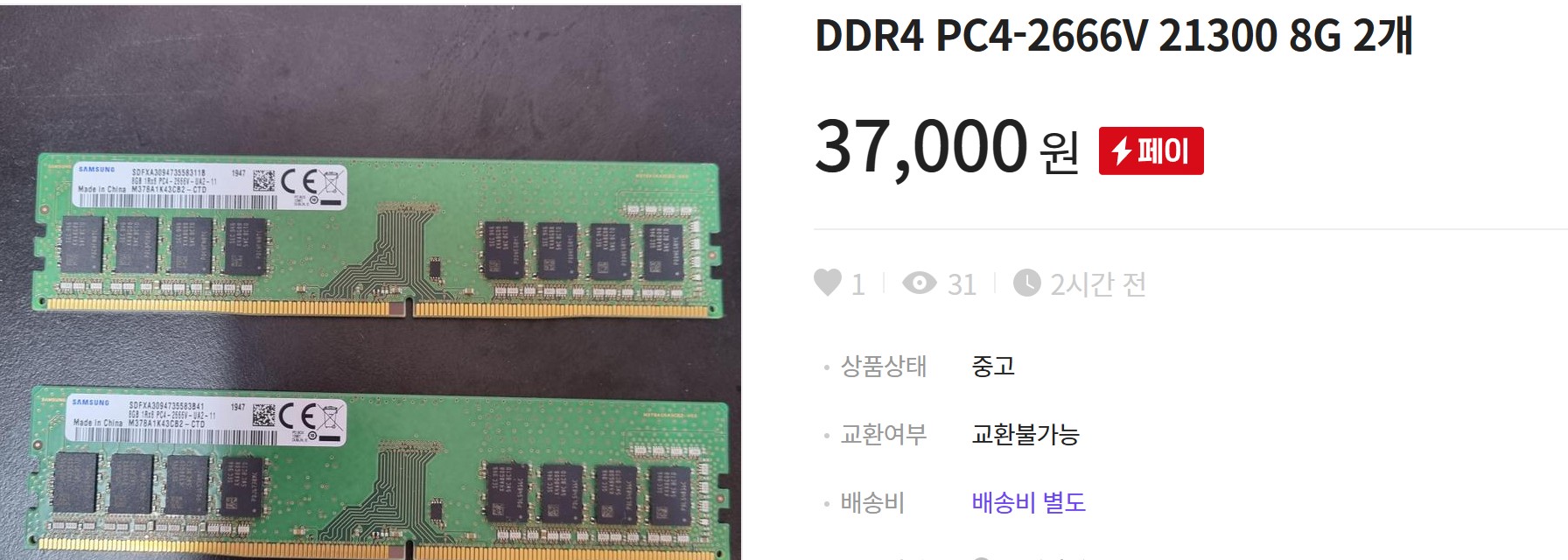Click the 중고 condition value
The width and height of the screenshot is (1568, 560).
coord(993,366)
